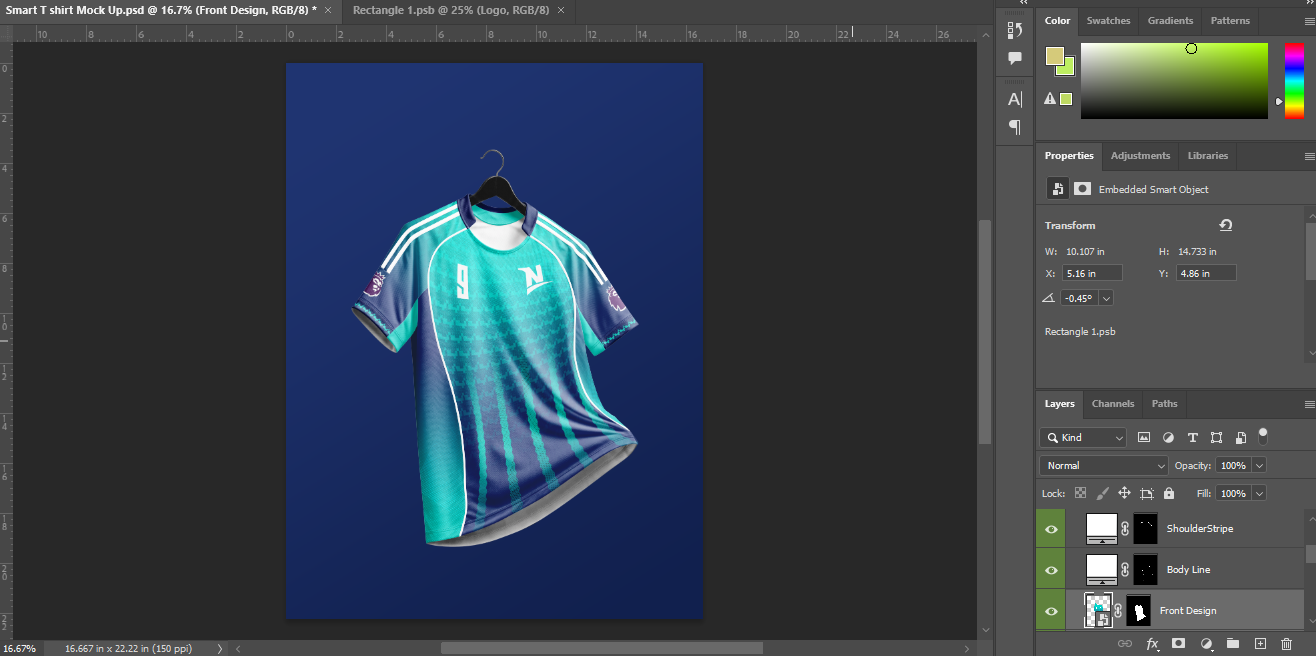Open the Paragraph panel icon
Screen dimensions: 1316x656
pyautogui.click(x=1015, y=127)
